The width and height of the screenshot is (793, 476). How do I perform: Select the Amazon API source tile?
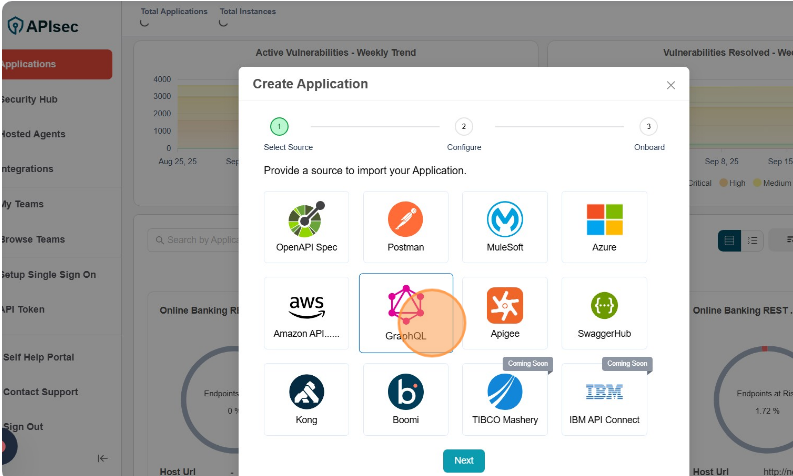(306, 306)
